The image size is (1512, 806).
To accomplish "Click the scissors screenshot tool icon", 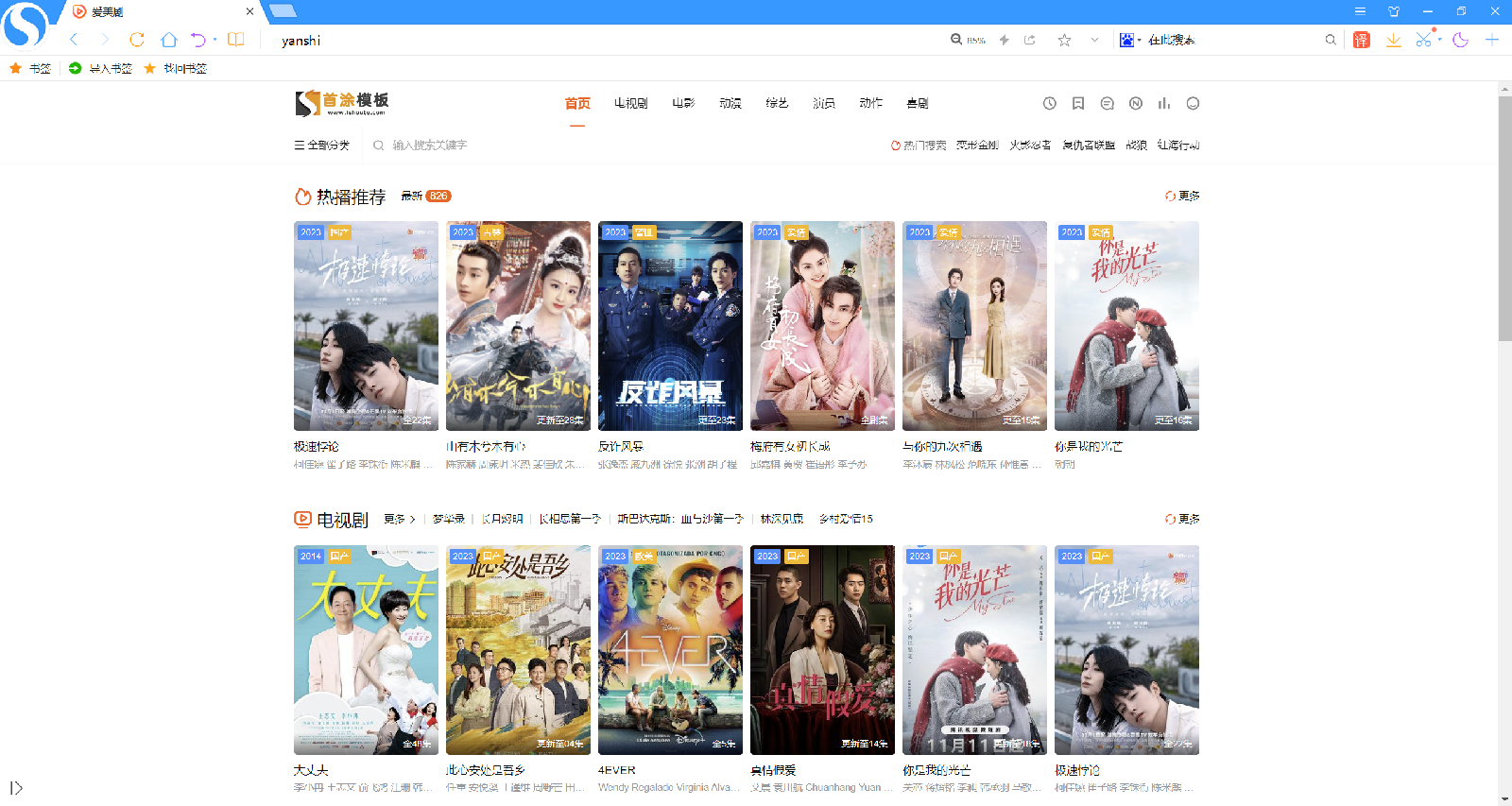I will click(1423, 40).
